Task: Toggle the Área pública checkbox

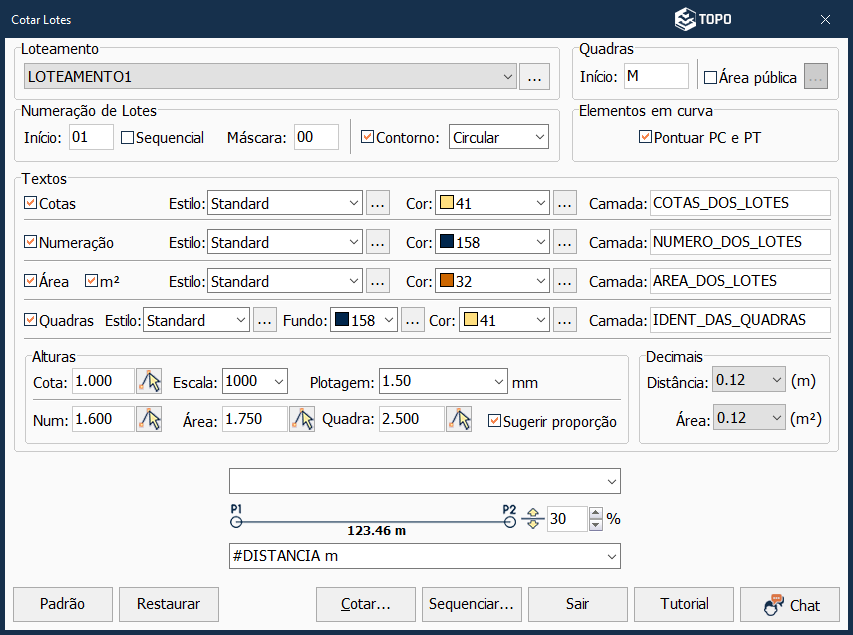Action: point(710,77)
